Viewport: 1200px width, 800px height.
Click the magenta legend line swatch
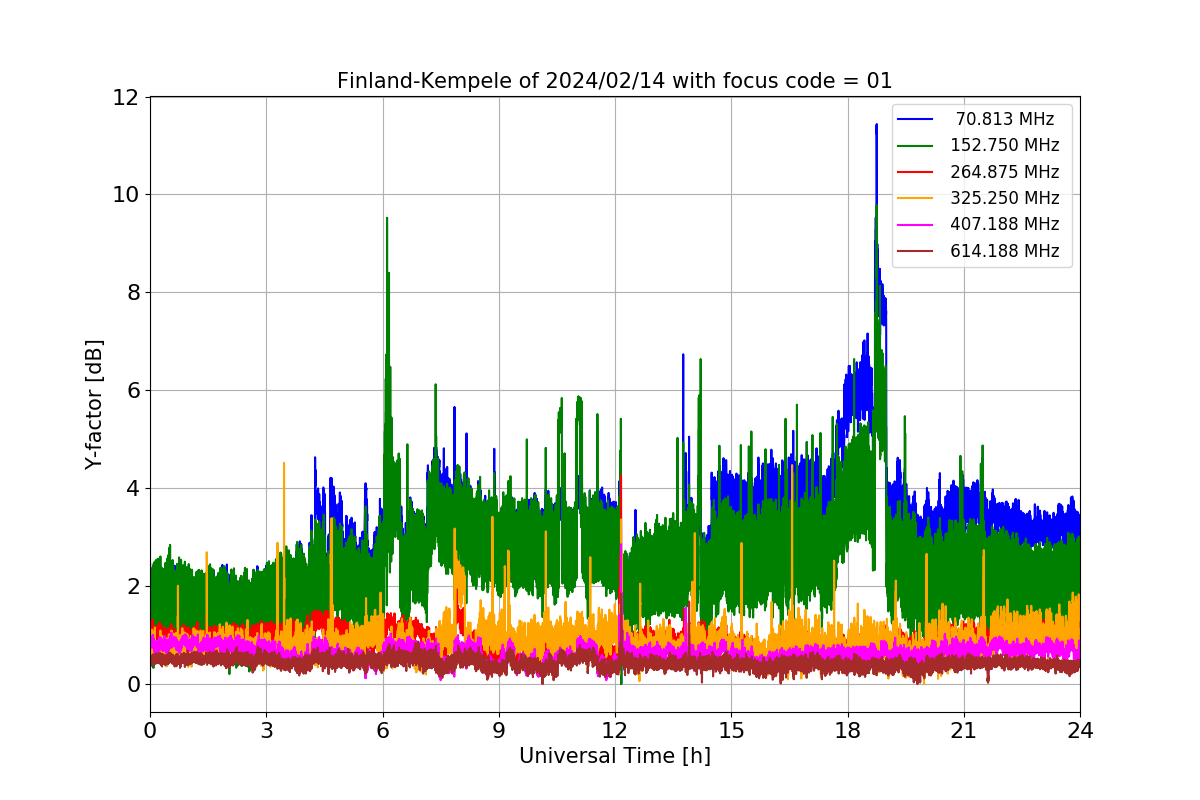(x=915, y=225)
